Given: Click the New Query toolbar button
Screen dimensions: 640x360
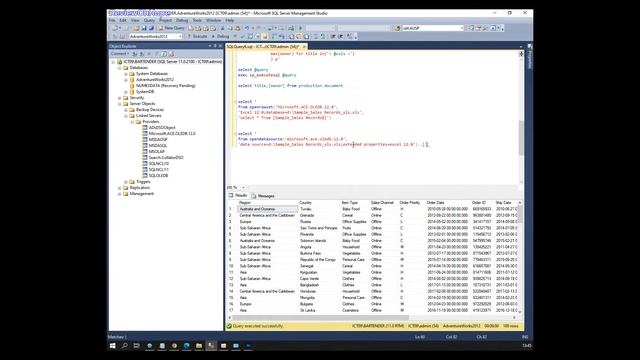Looking at the screenshot, I should click(172, 28).
